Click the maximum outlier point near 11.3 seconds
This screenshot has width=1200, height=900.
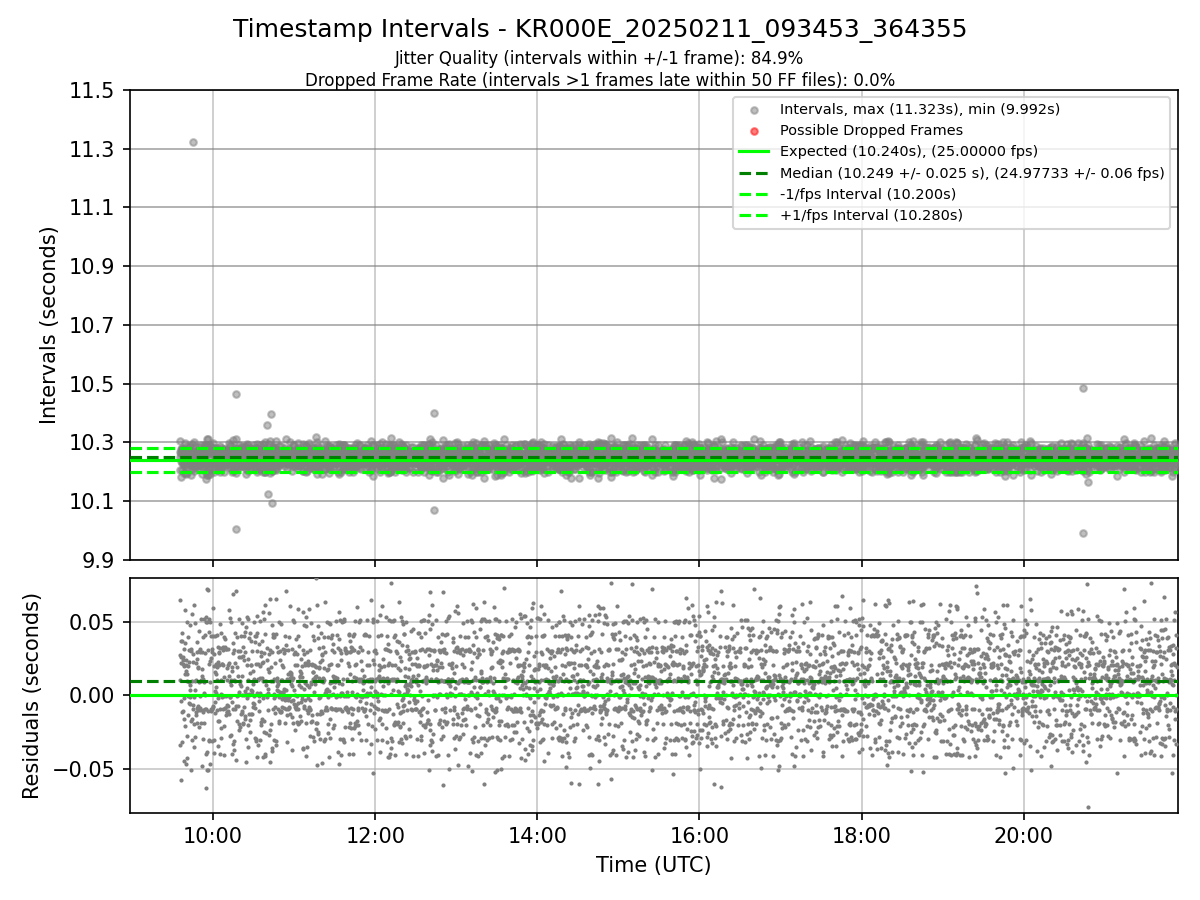click(x=193, y=142)
